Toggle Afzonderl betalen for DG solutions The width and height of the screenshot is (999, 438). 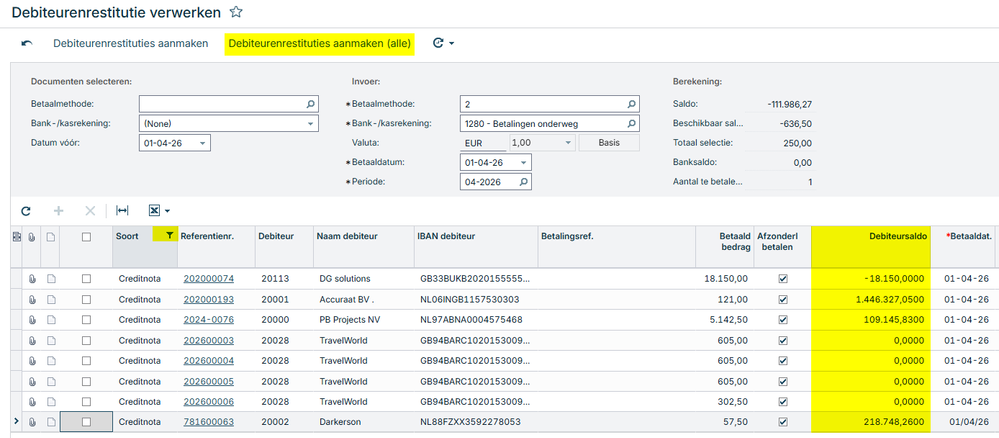coord(783,279)
